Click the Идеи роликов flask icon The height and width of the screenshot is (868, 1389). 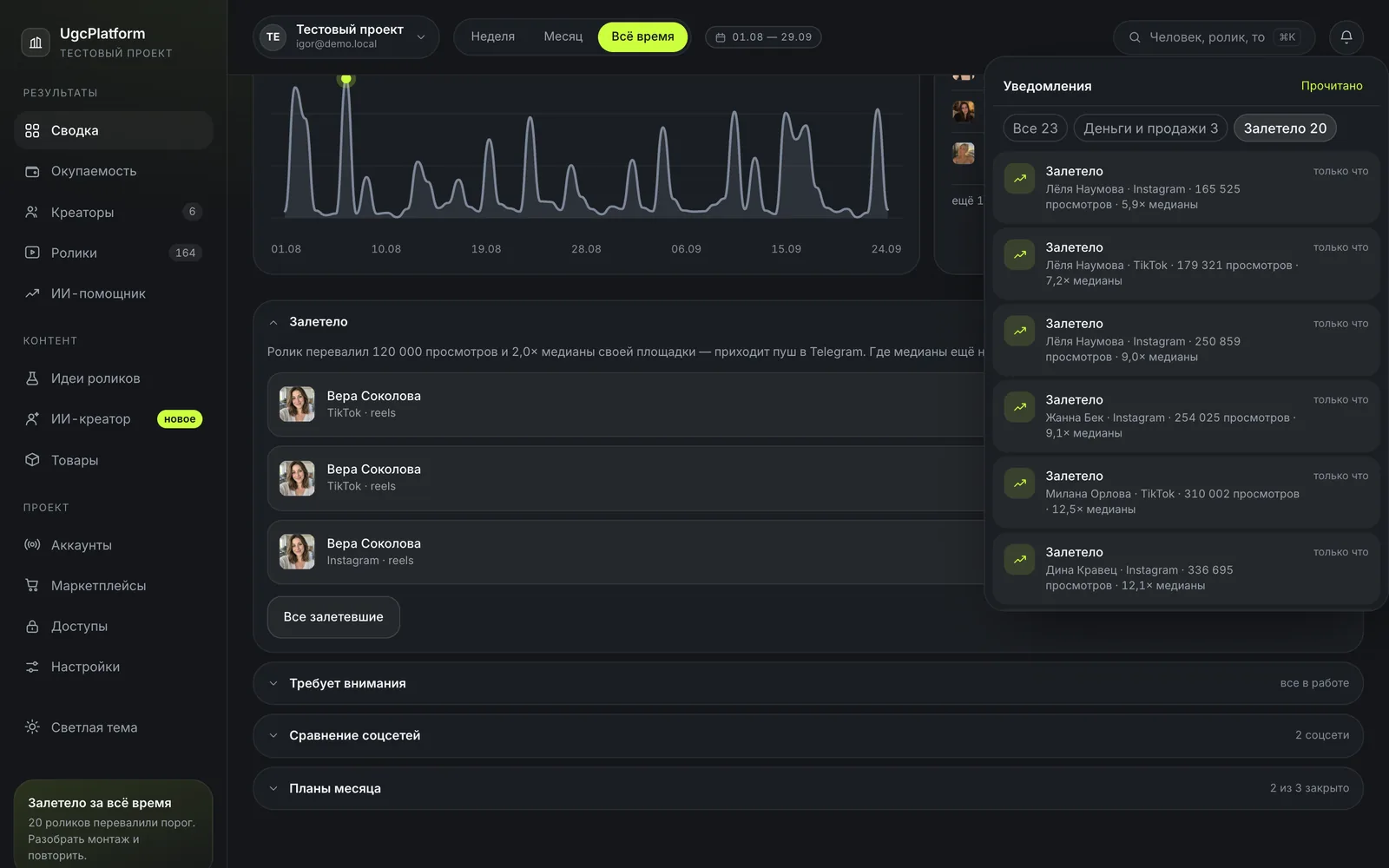tap(32, 378)
